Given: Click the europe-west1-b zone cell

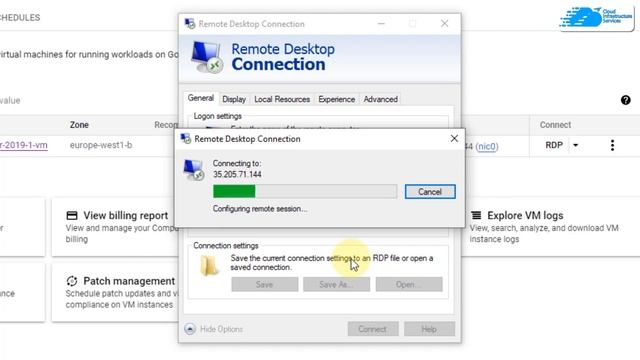Looking at the screenshot, I should coord(101,145).
